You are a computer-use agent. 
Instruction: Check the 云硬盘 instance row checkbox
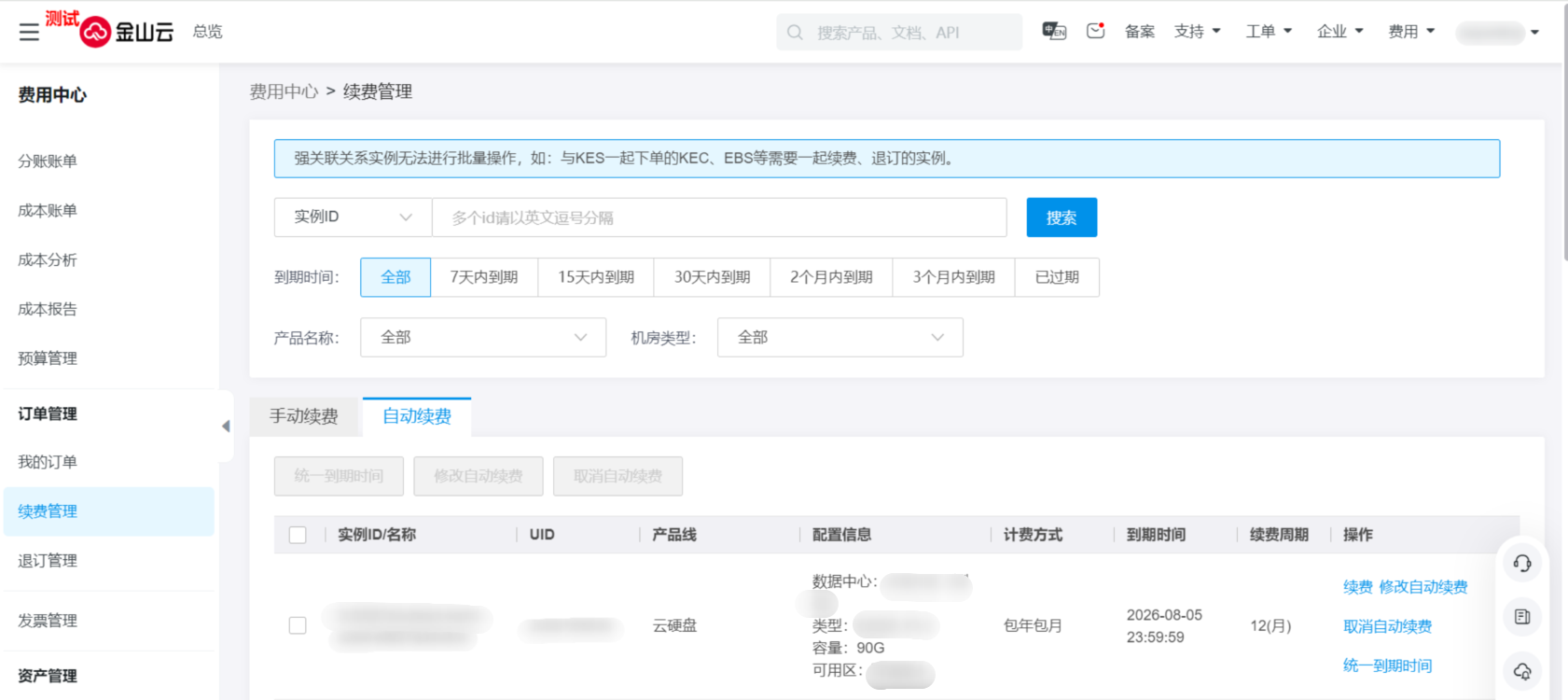coord(298,625)
